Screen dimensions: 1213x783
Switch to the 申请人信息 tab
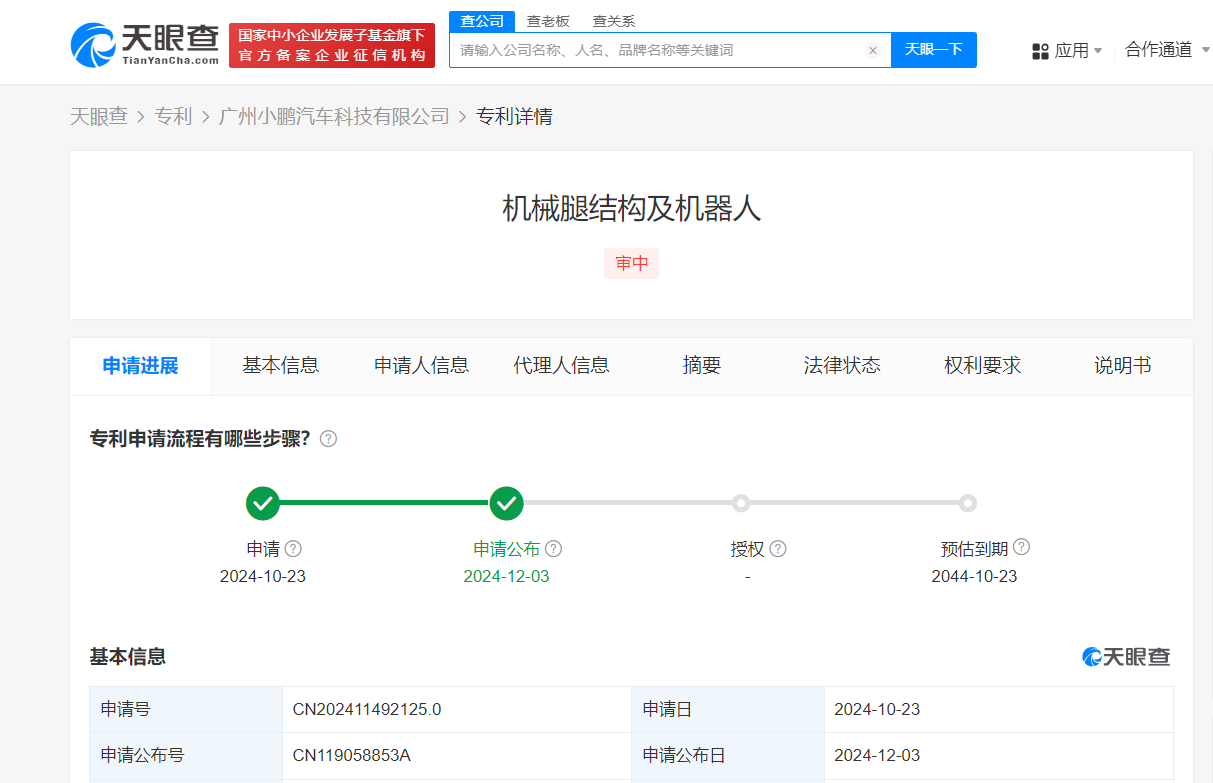point(422,366)
